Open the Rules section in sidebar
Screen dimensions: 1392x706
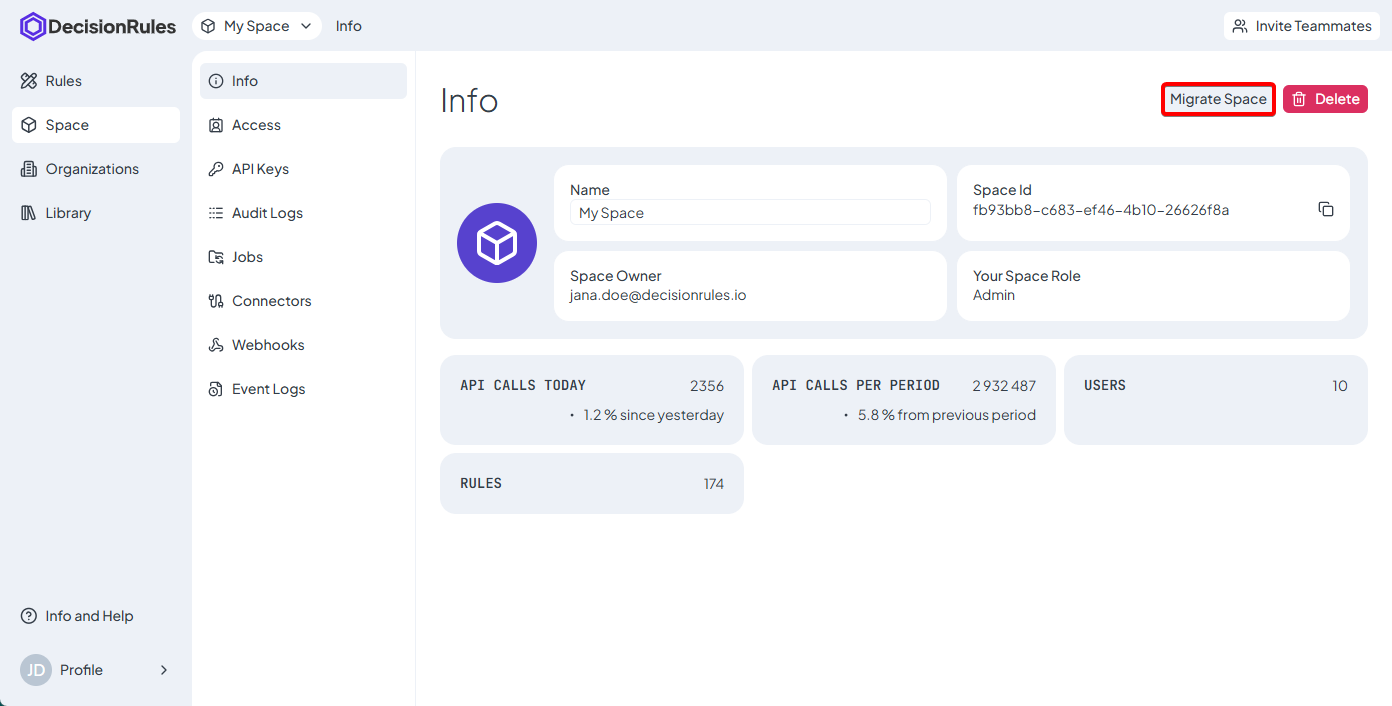click(64, 81)
